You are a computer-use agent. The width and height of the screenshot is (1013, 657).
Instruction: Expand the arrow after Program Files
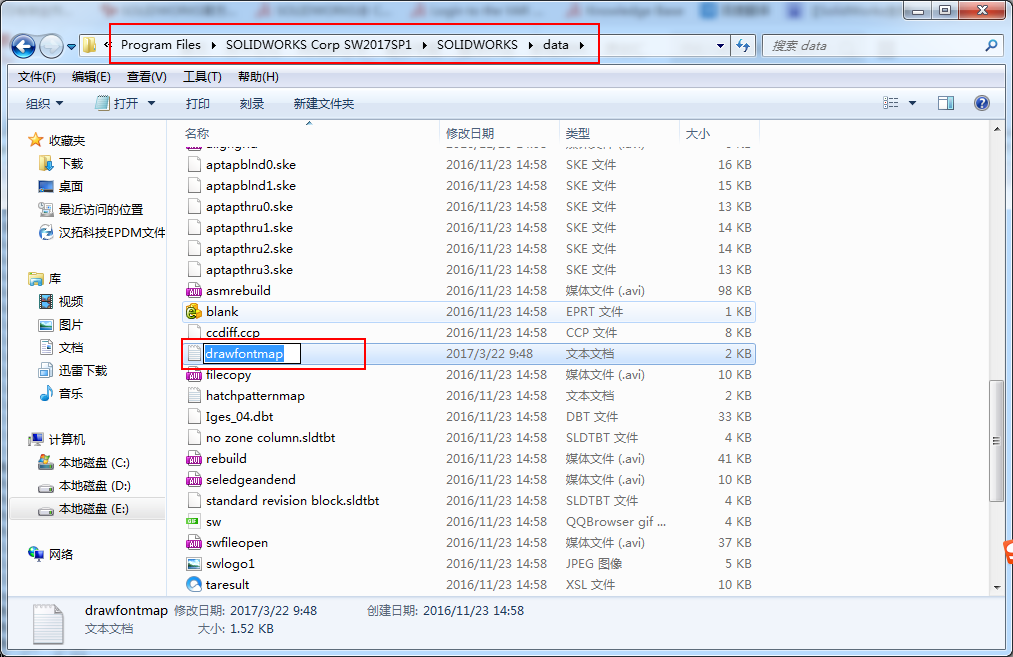(x=214, y=45)
